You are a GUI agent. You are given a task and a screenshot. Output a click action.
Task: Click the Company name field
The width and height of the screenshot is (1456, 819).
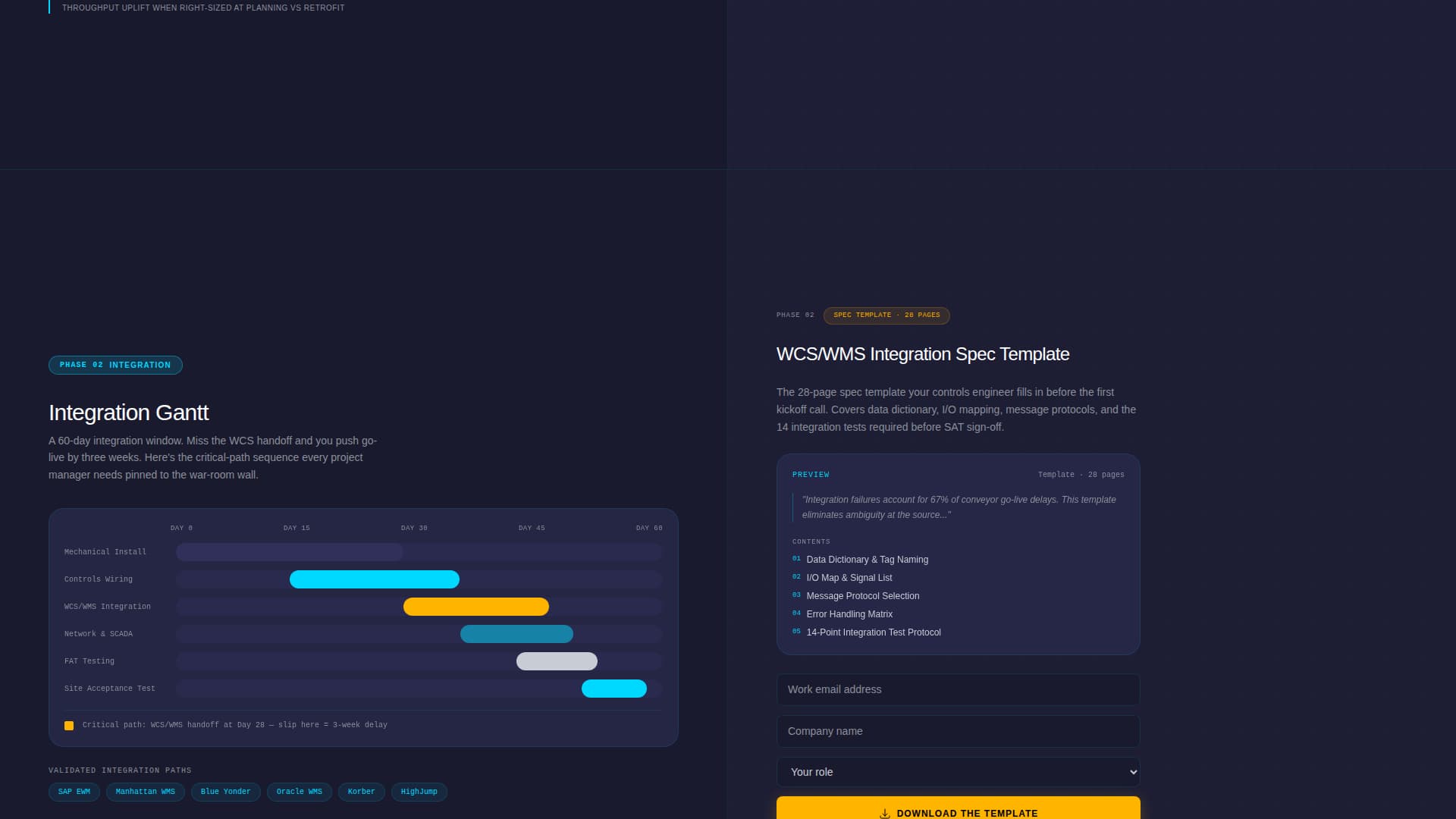(958, 730)
